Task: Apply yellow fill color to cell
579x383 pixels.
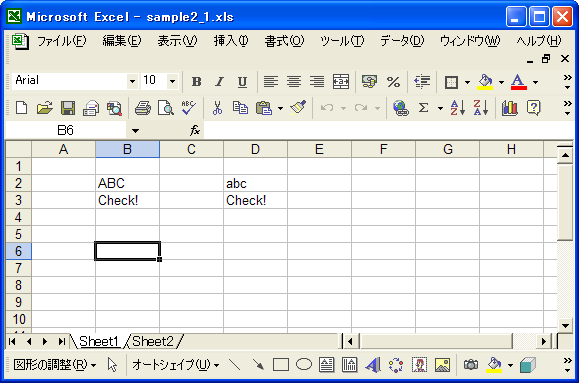Action: (485, 82)
